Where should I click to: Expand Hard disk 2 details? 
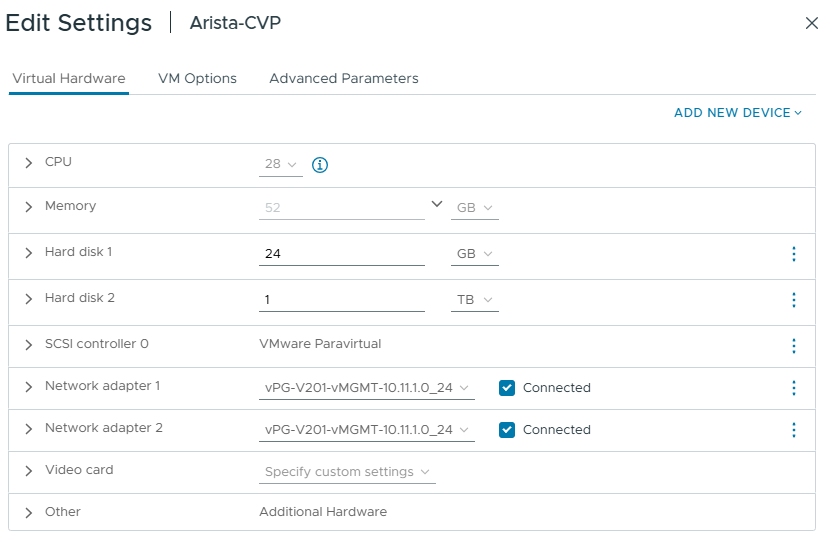point(29,299)
